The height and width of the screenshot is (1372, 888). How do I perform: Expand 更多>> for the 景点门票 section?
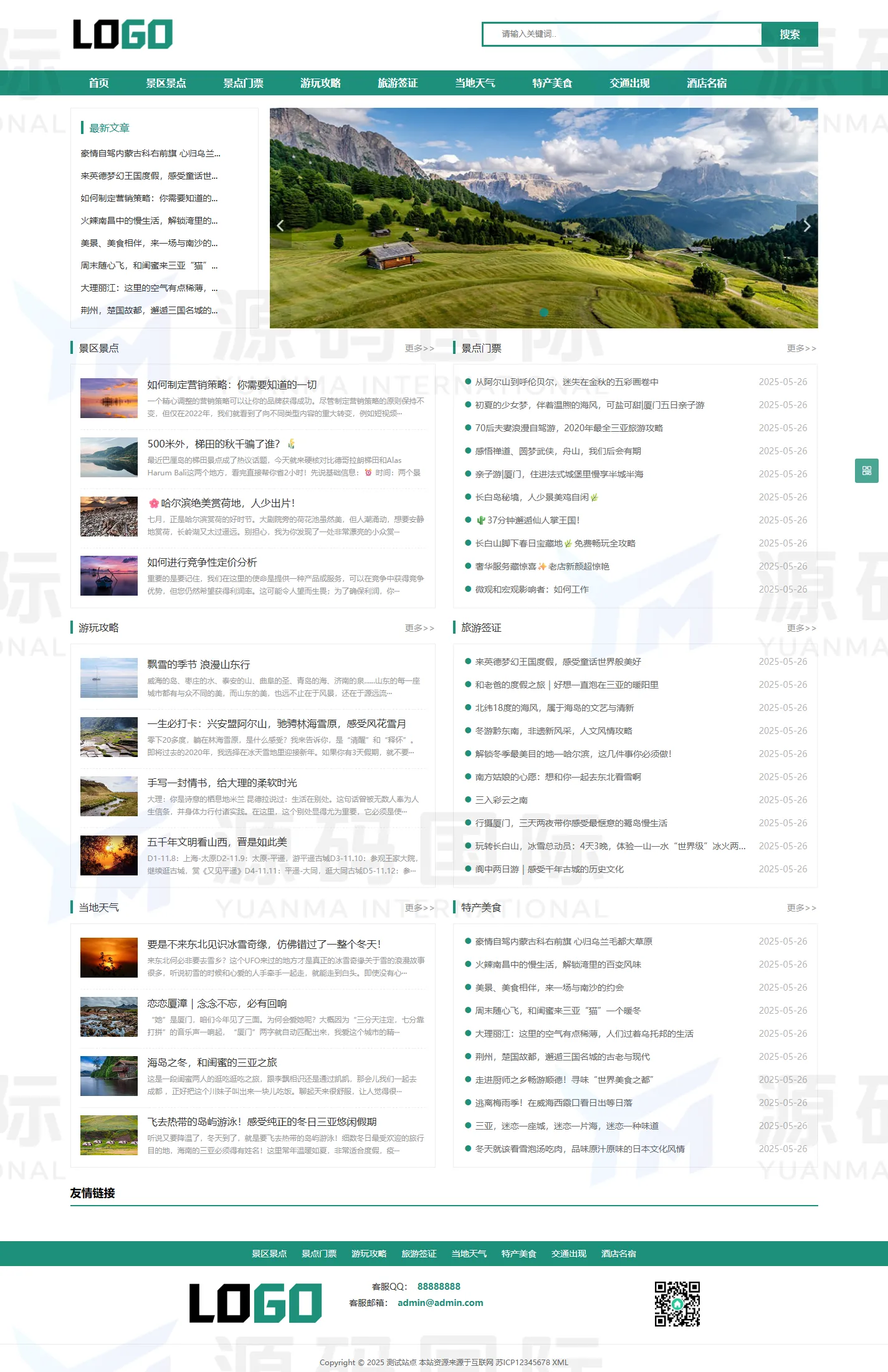[x=801, y=348]
